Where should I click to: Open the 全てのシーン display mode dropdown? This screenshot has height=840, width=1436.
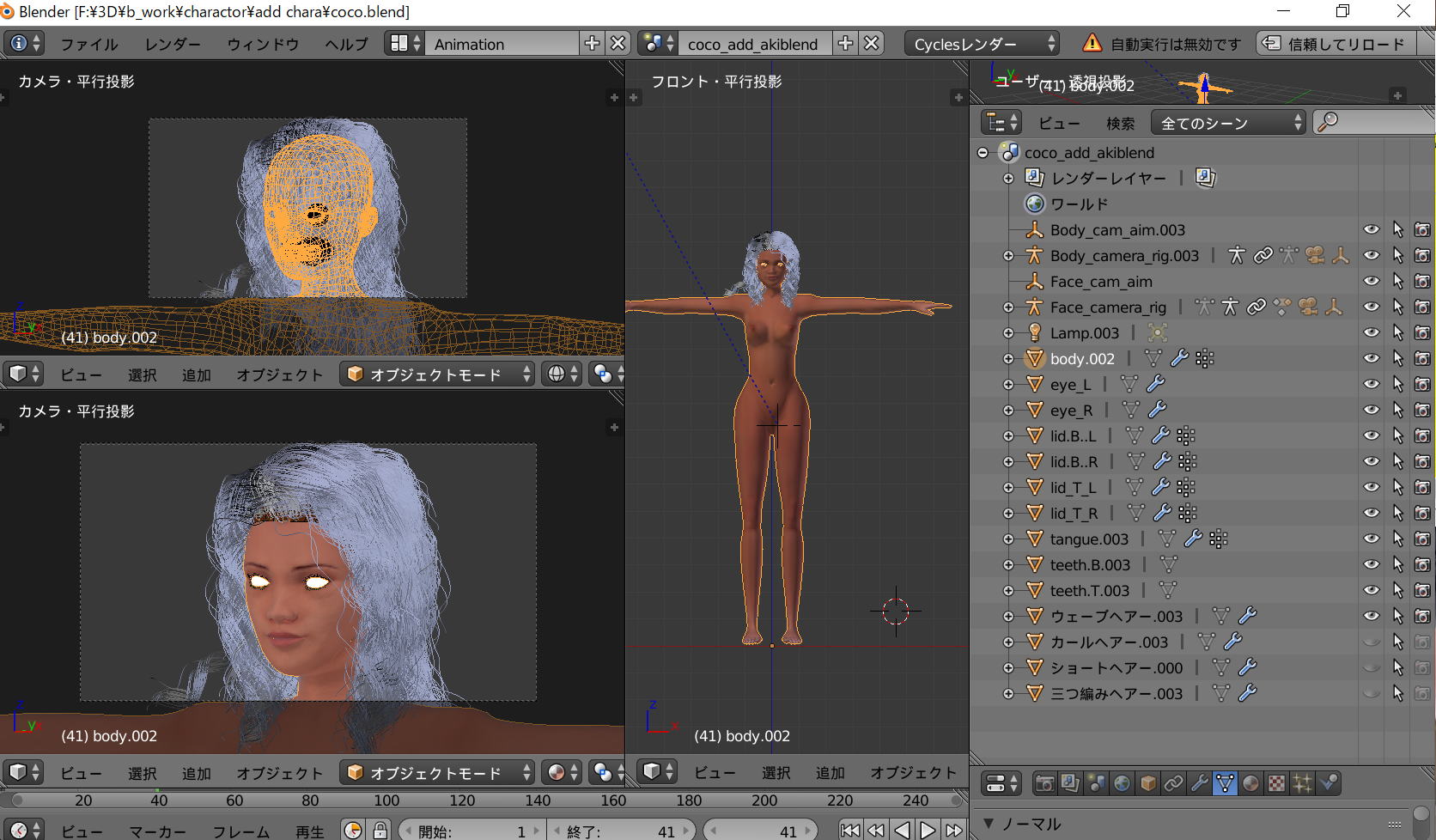coord(1228,123)
